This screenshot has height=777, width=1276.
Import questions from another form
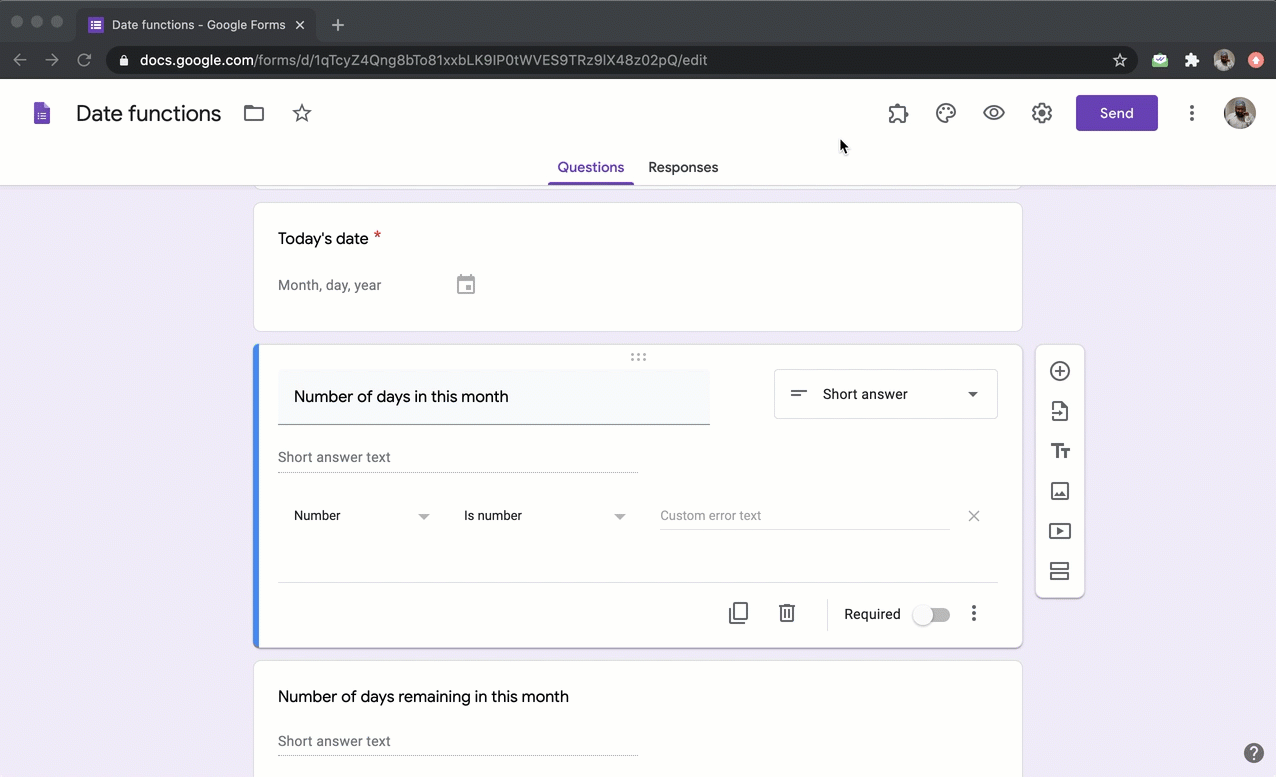click(x=1059, y=410)
